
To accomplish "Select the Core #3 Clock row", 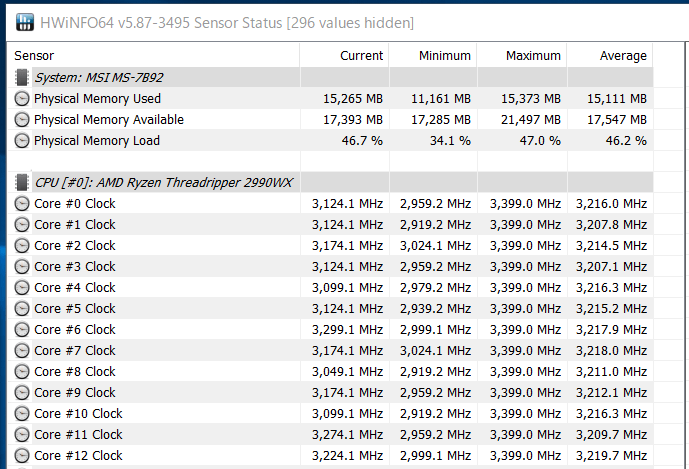I will 330,266.
